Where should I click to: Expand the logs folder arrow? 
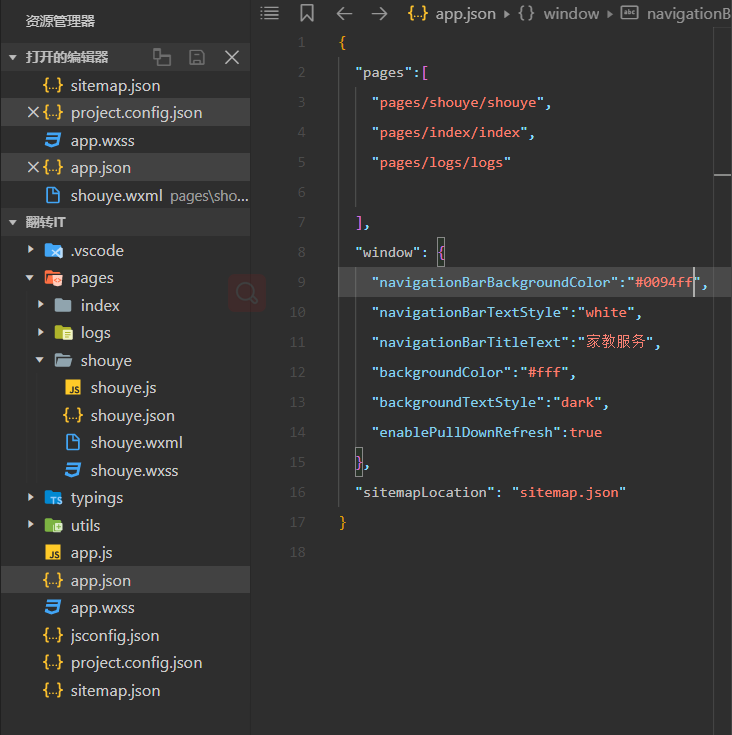click(x=41, y=332)
